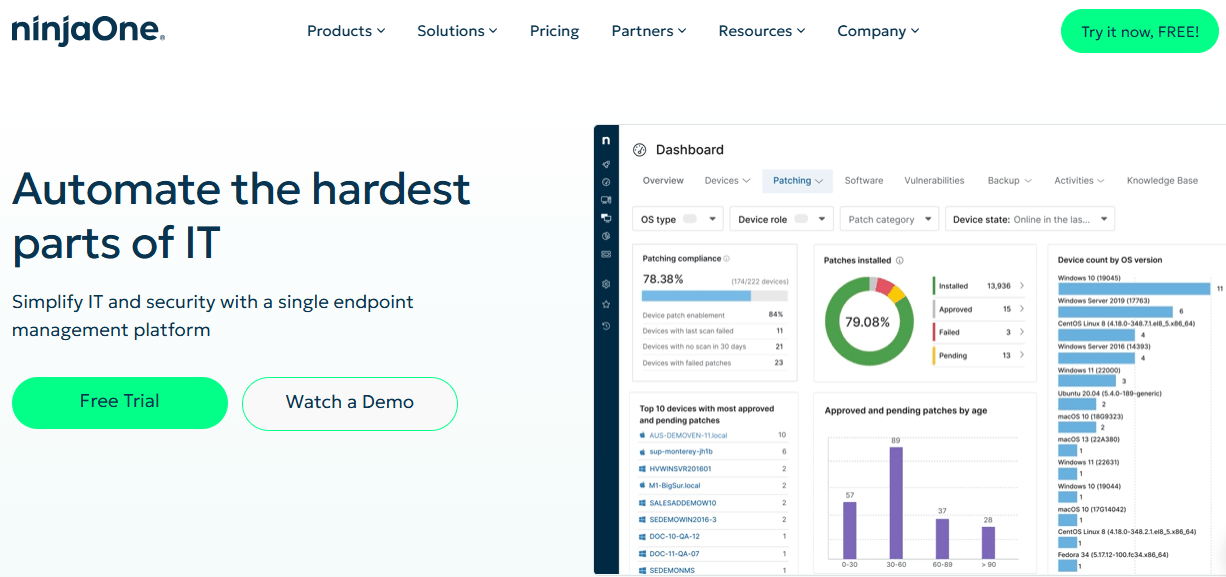The width and height of the screenshot is (1226, 577).
Task: Open the Device state dropdown
Action: [1030, 219]
